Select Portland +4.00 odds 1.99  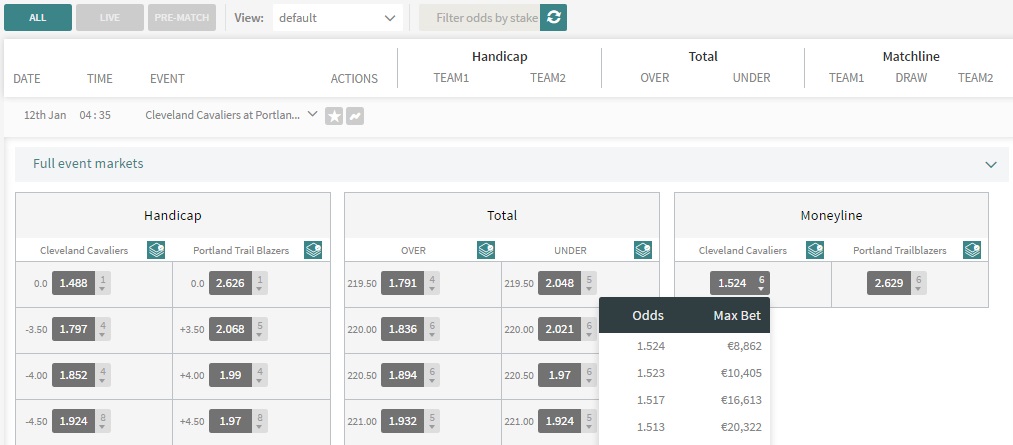pos(231,375)
